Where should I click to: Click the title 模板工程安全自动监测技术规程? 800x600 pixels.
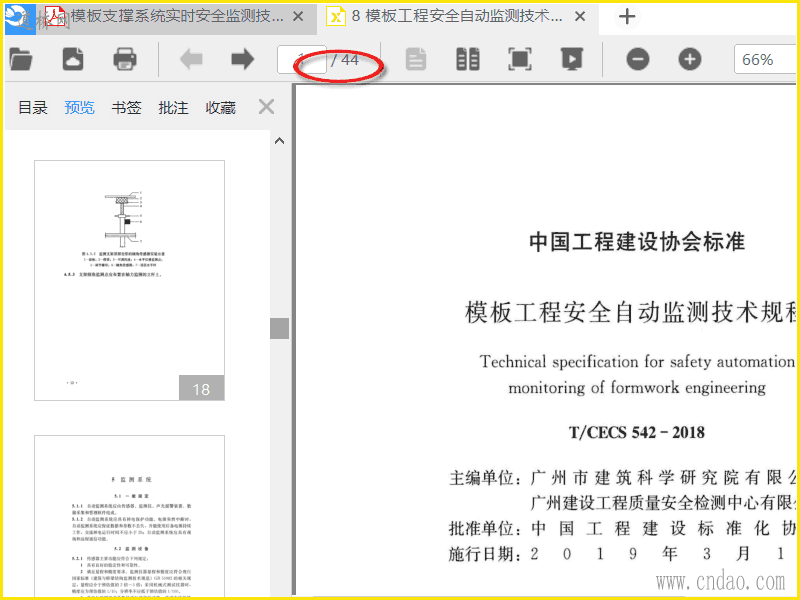click(631, 312)
